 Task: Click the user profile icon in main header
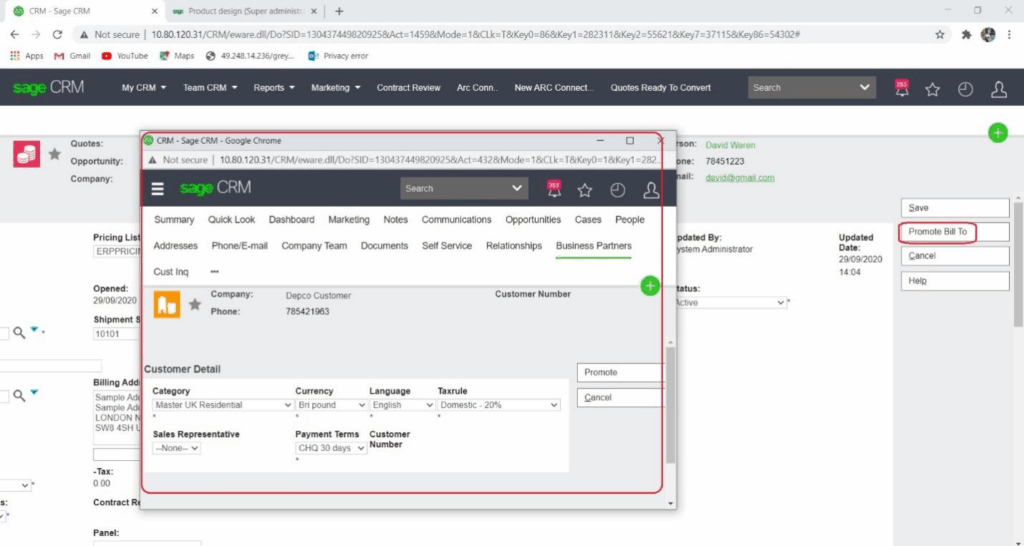[998, 88]
